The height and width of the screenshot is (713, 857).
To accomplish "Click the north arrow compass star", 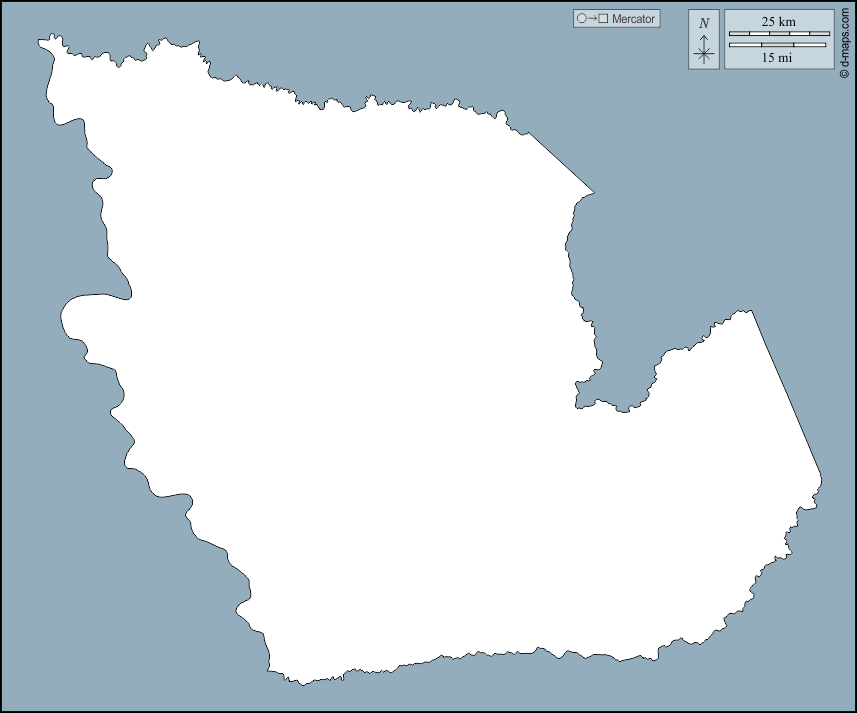I will coord(704,52).
